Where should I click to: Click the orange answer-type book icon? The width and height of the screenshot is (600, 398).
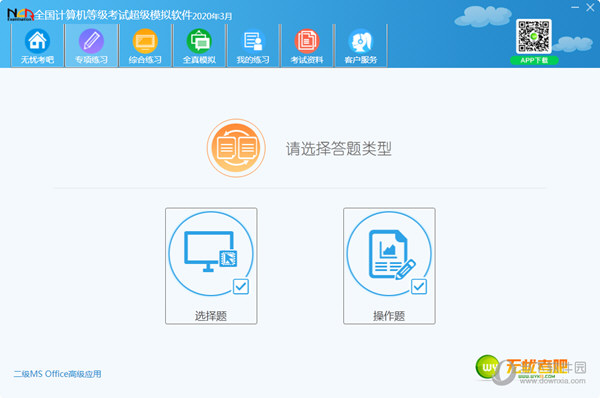[236, 148]
